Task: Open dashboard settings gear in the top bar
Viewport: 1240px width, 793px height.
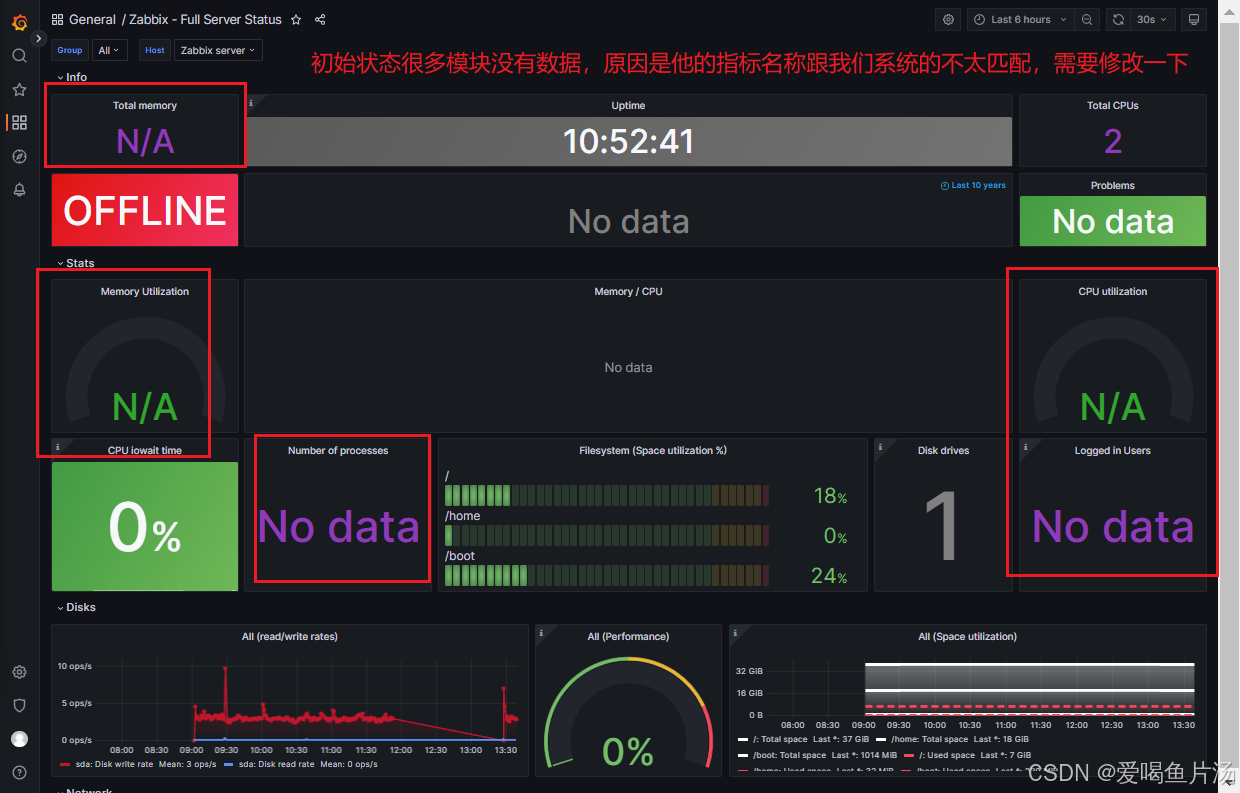Action: coord(949,19)
